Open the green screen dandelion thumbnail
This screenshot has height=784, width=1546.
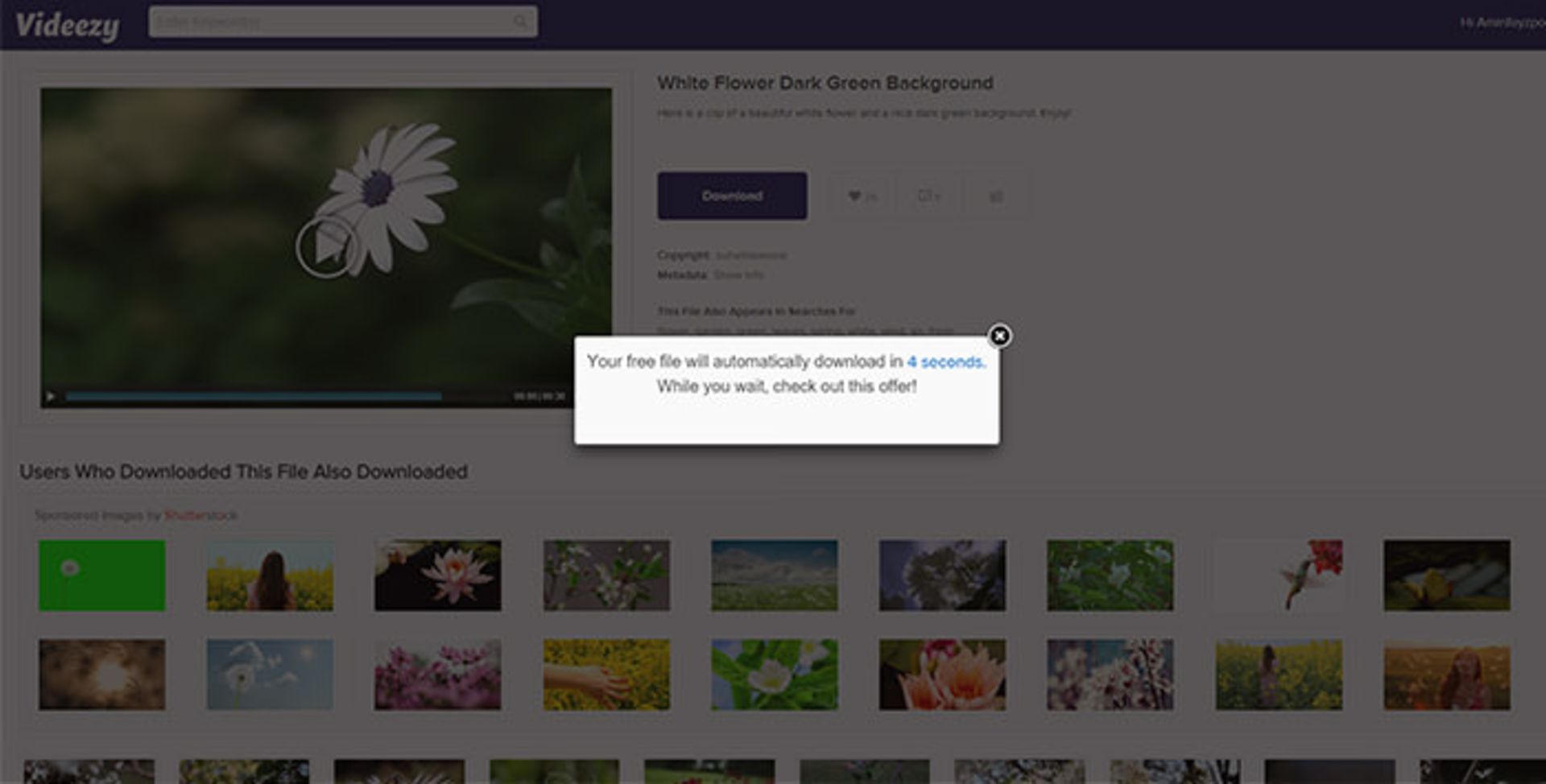[x=102, y=575]
